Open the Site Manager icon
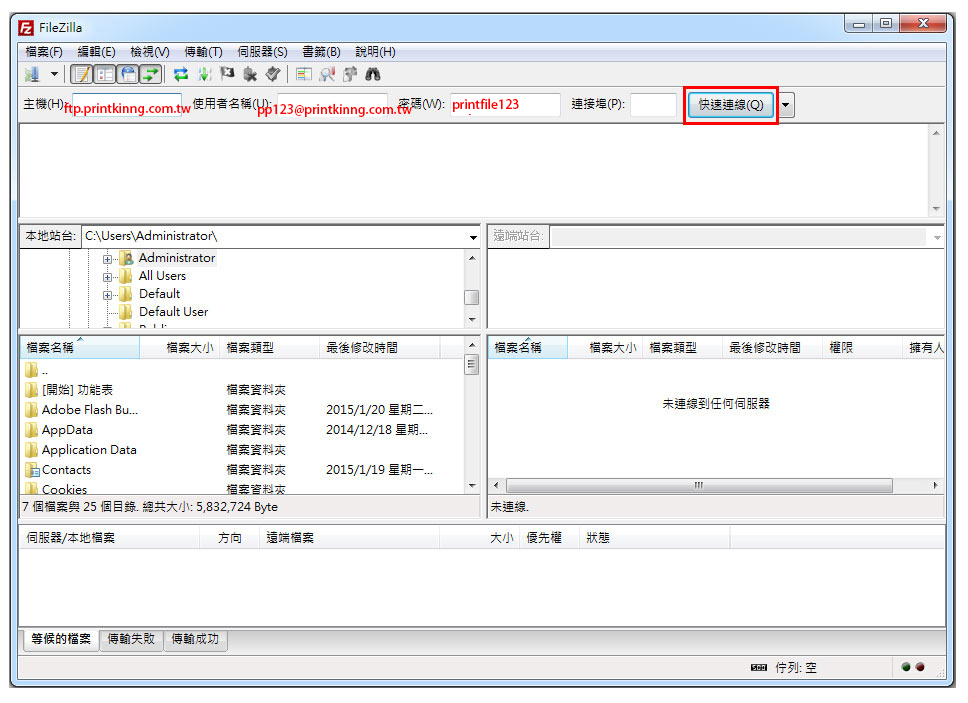 pyautogui.click(x=32, y=75)
